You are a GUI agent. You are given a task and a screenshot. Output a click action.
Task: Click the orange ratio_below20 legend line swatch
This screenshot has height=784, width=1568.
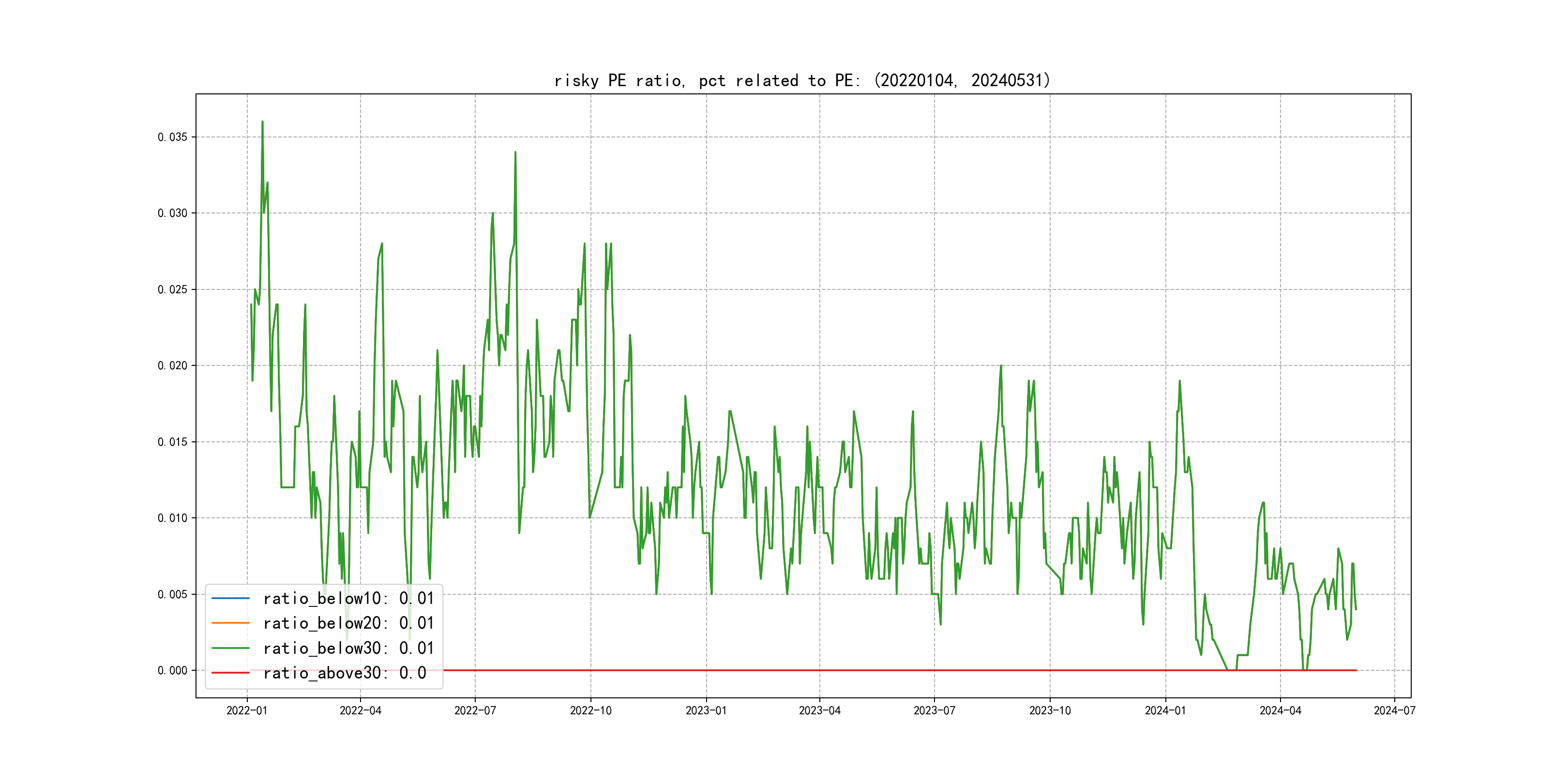click(x=230, y=623)
